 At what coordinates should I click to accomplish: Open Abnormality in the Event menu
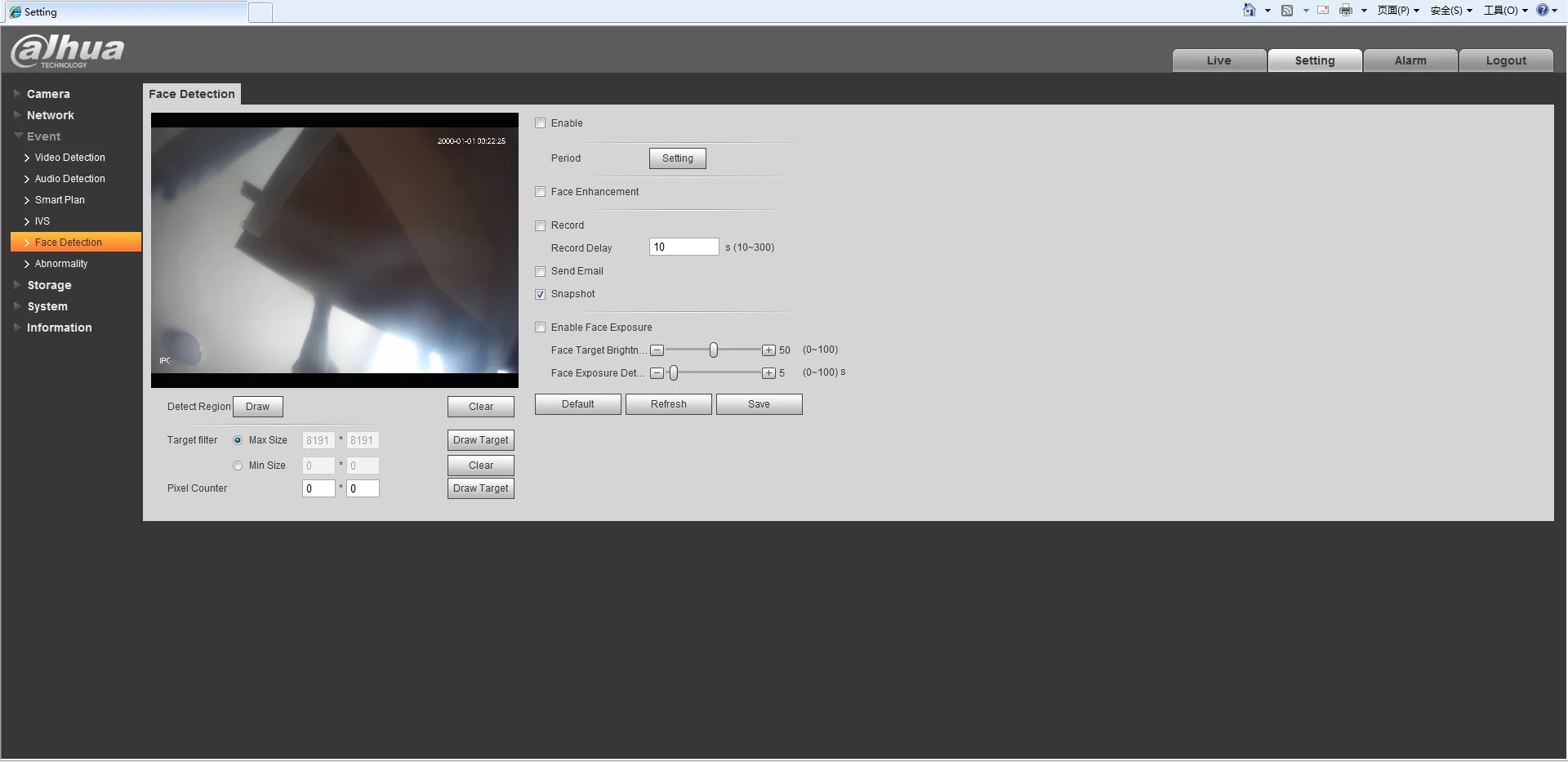pyautogui.click(x=61, y=264)
